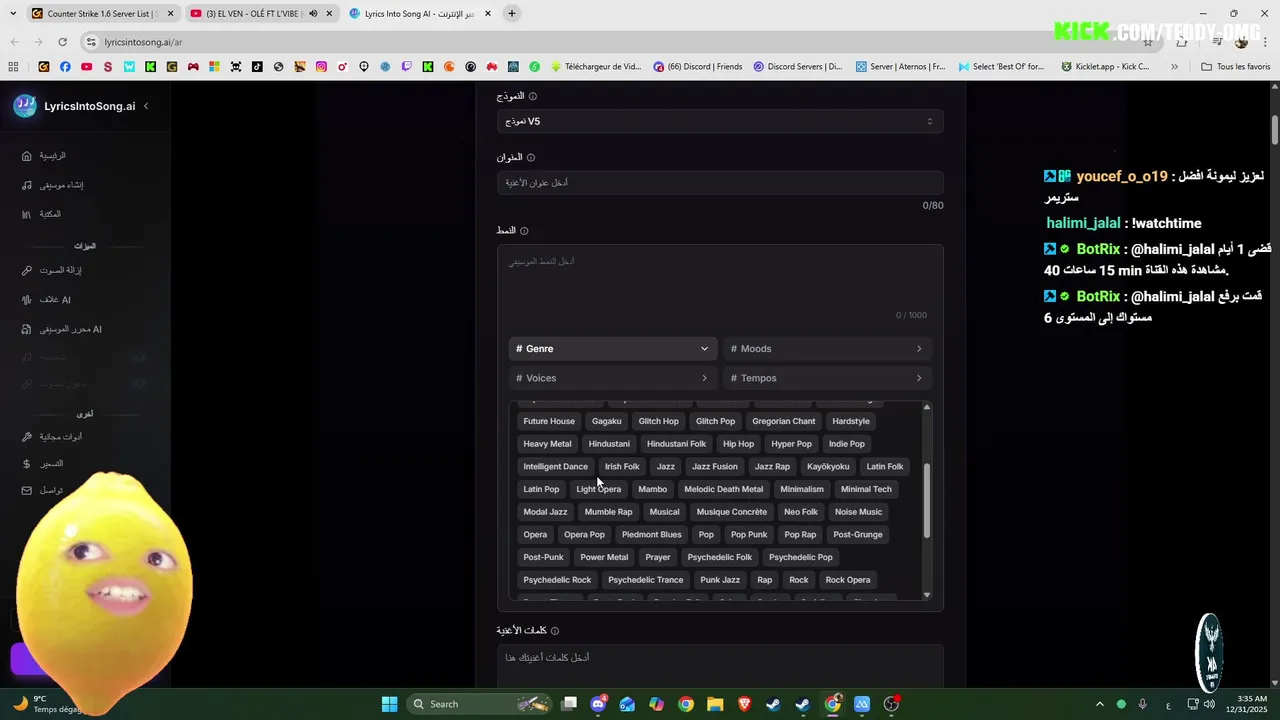Screen dimensions: 1280x720
Task: Click the genre list scrollbar up arrow
Action: click(927, 407)
